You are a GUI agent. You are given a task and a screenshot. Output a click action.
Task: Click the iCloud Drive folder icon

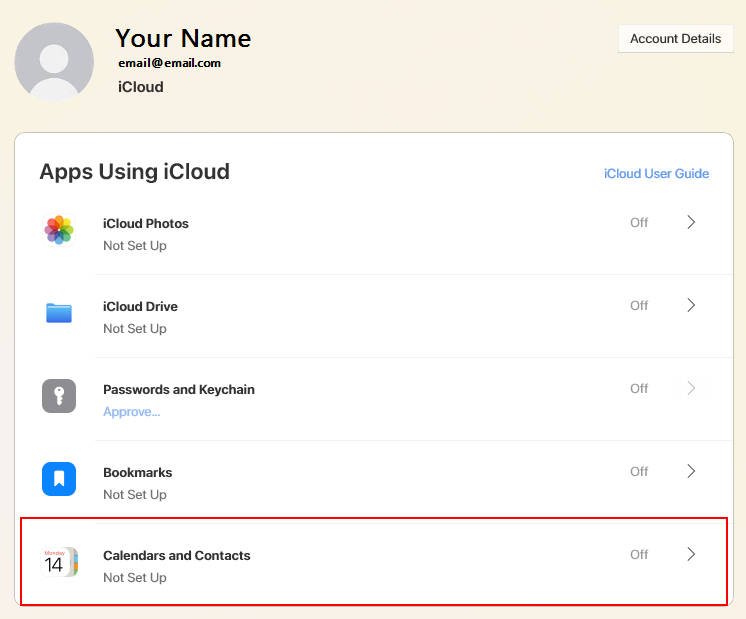[x=59, y=313]
